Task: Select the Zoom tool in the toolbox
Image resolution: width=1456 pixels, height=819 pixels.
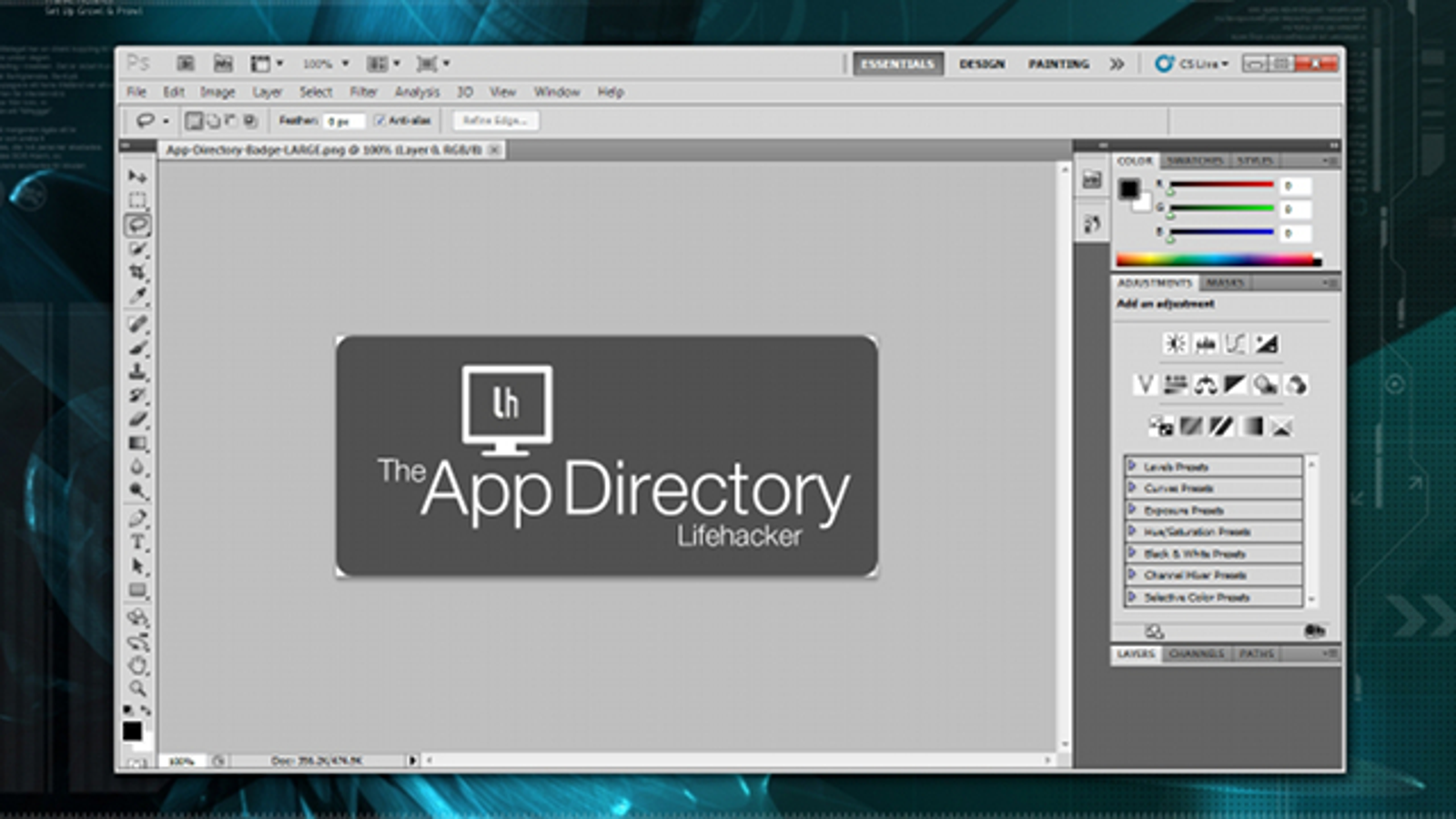Action: tap(137, 689)
